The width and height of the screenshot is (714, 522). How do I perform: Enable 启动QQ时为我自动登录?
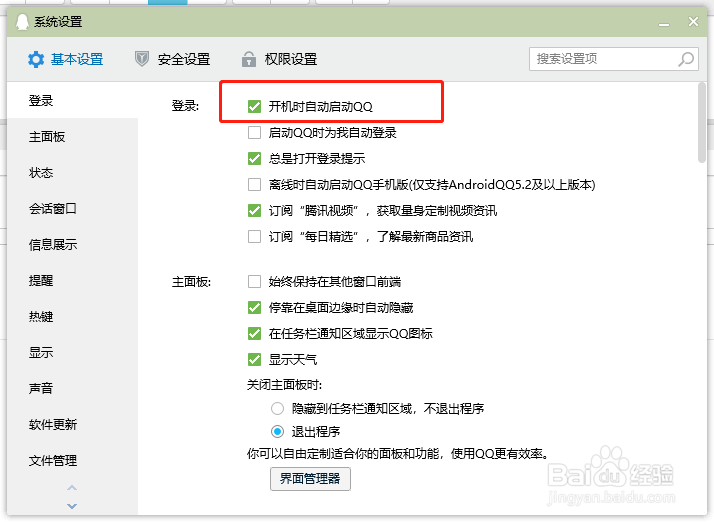pos(255,133)
